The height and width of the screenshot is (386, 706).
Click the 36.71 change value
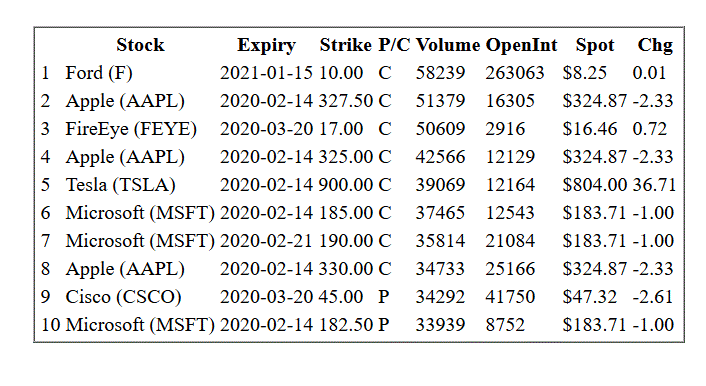pos(654,185)
